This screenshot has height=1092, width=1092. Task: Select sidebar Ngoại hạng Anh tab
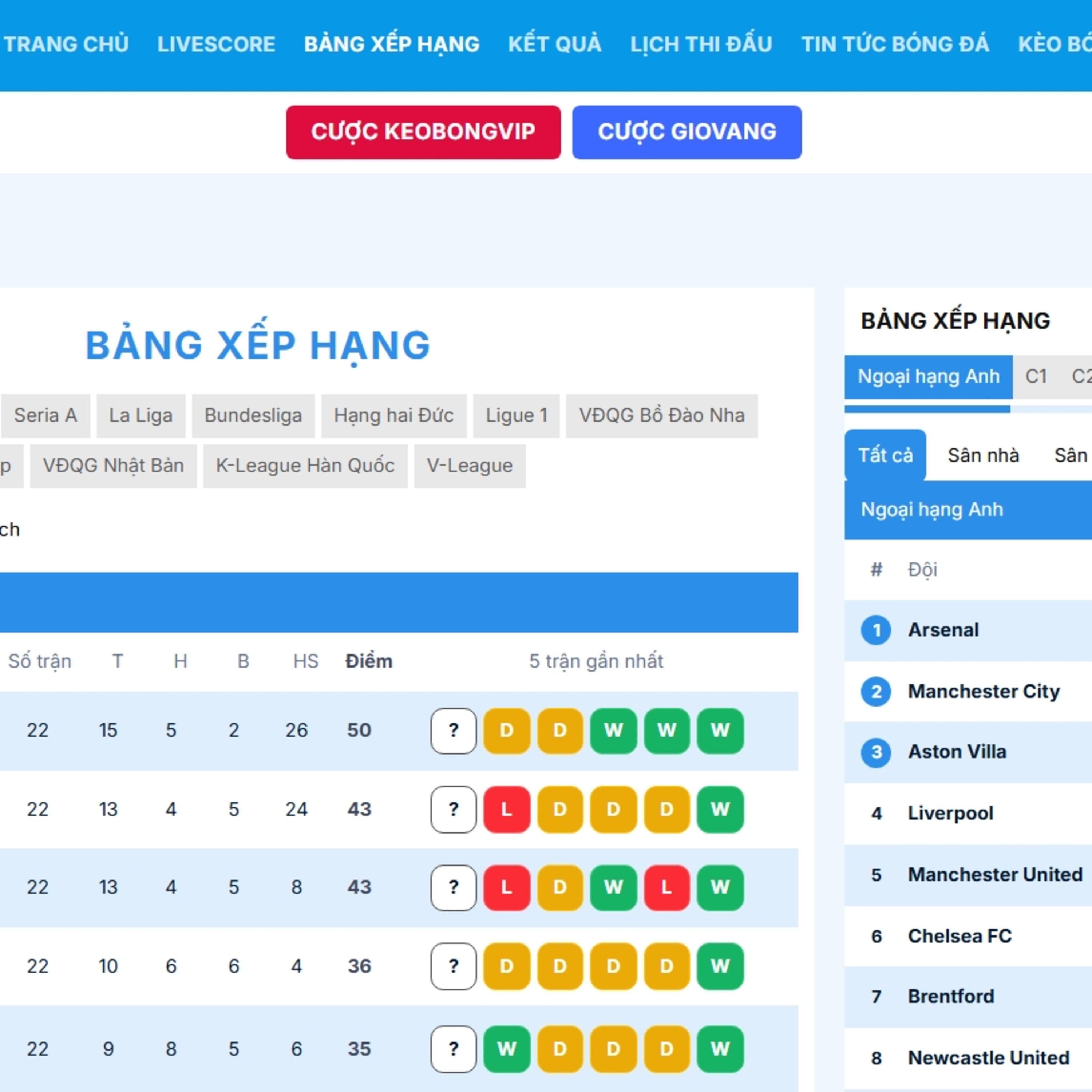click(929, 376)
